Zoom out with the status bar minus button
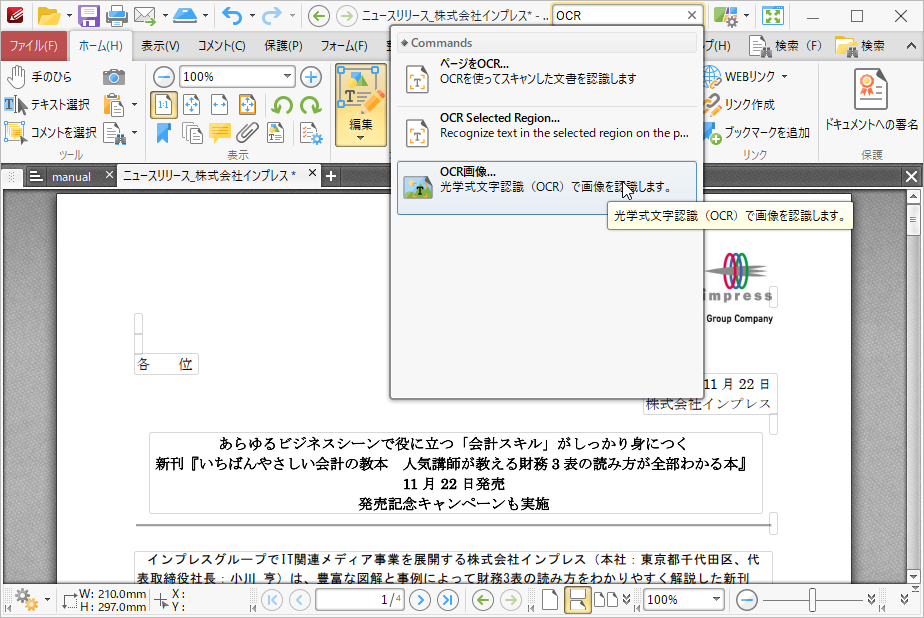Image resolution: width=924 pixels, height=618 pixels. click(747, 600)
